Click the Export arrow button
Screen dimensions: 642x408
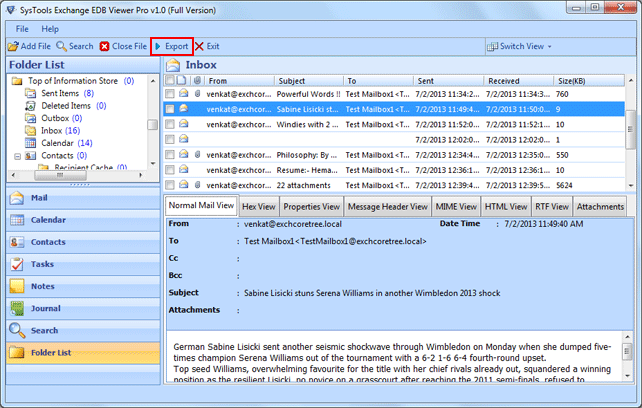[172, 46]
